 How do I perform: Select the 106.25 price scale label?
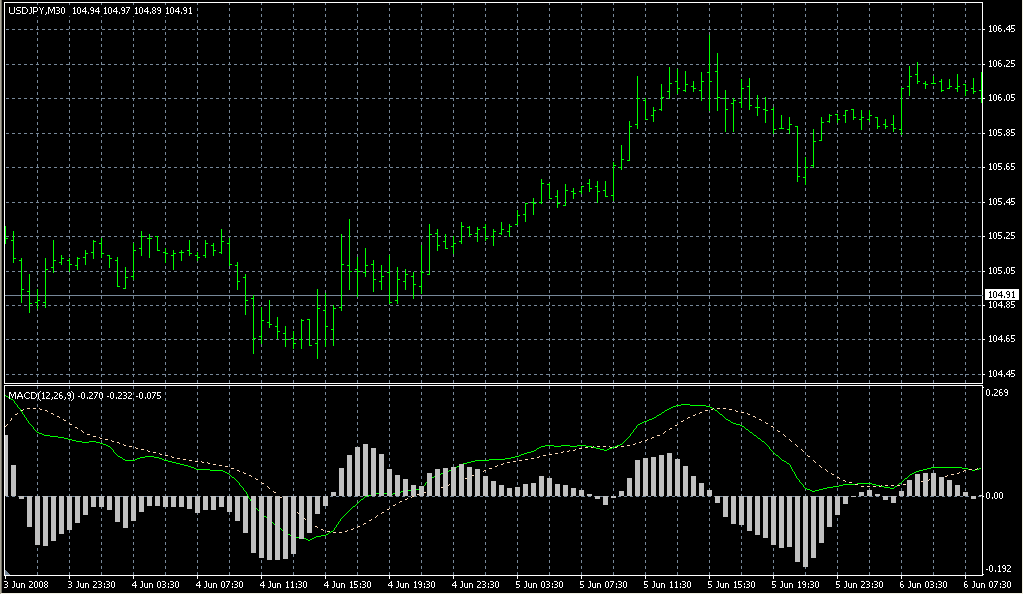(1001, 63)
